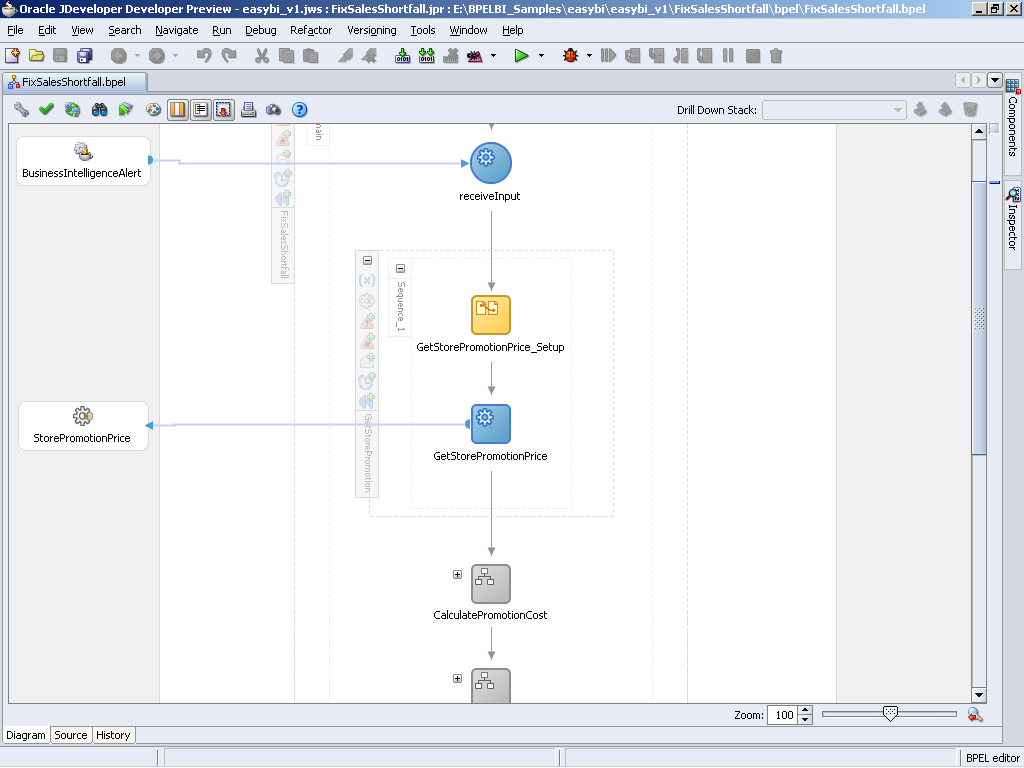Screen dimensions: 1024x768
Task: Validate process with green checkmark icon
Action: click(46, 110)
